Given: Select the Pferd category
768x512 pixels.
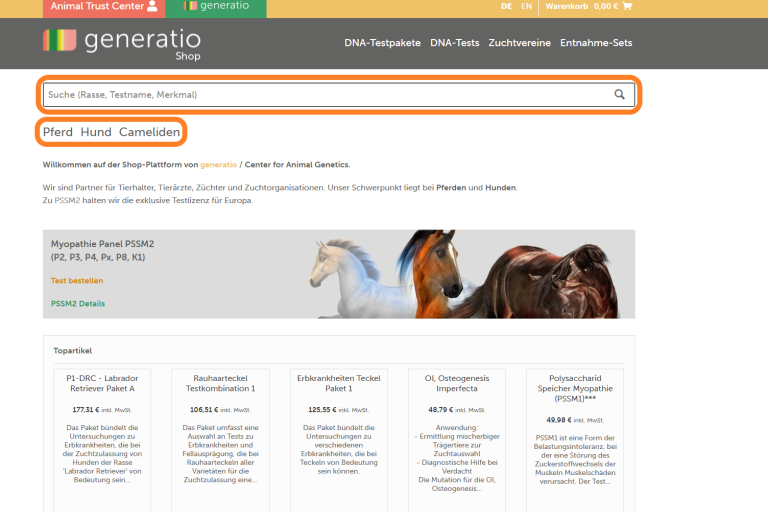Looking at the screenshot, I should point(58,132).
